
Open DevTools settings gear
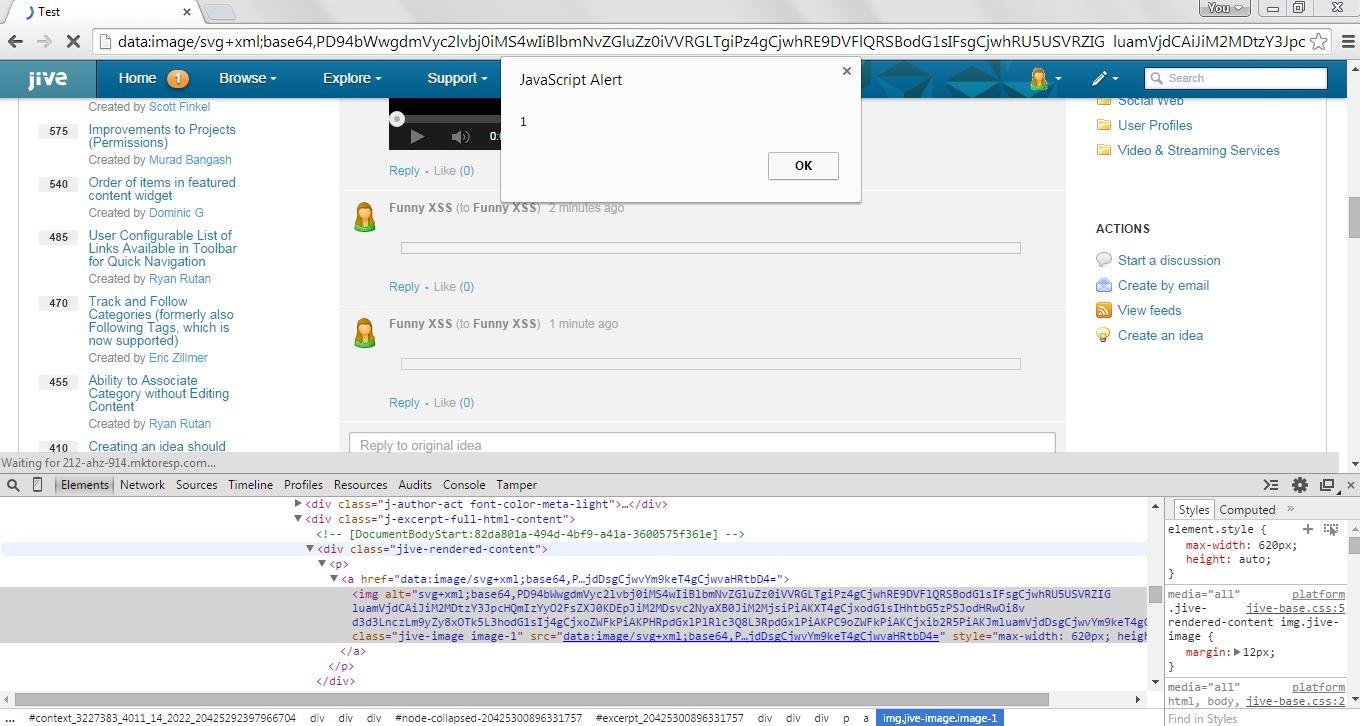click(1299, 485)
